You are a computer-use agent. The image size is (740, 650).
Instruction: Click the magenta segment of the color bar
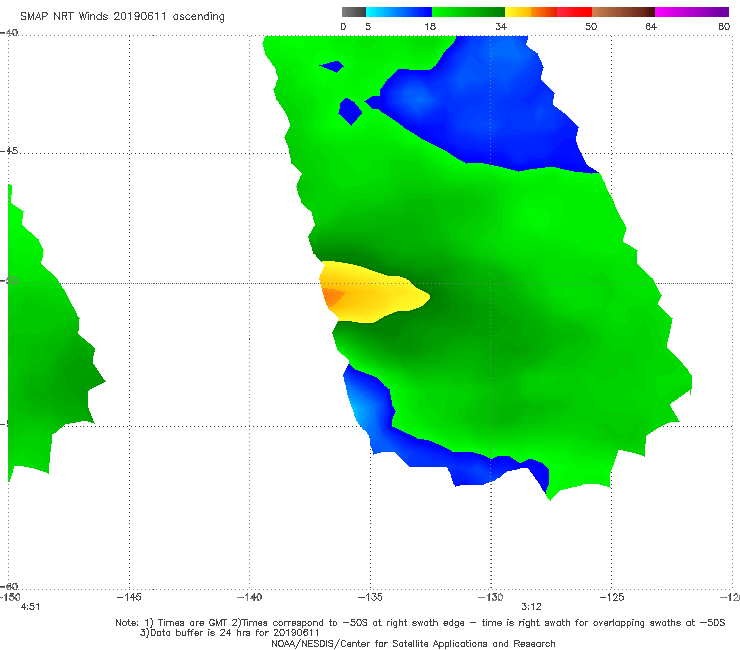[x=692, y=12]
